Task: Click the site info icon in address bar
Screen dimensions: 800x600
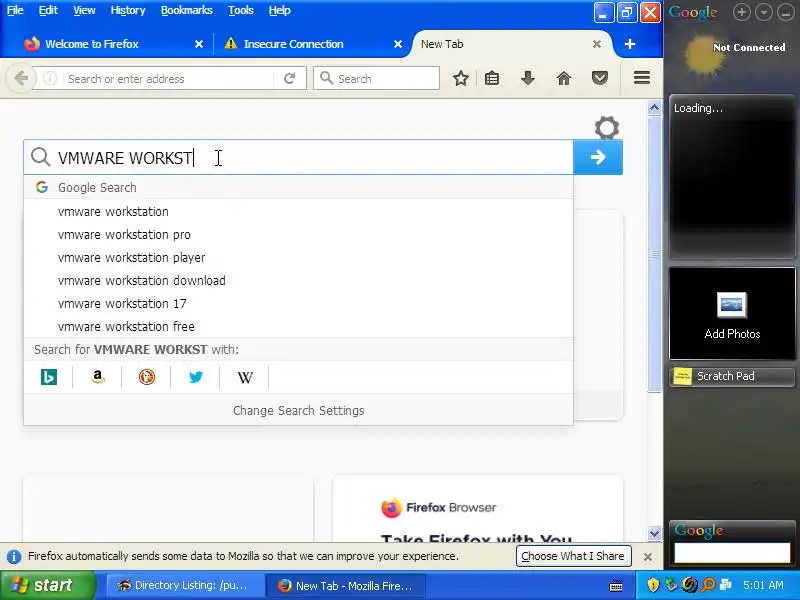Action: (x=49, y=79)
